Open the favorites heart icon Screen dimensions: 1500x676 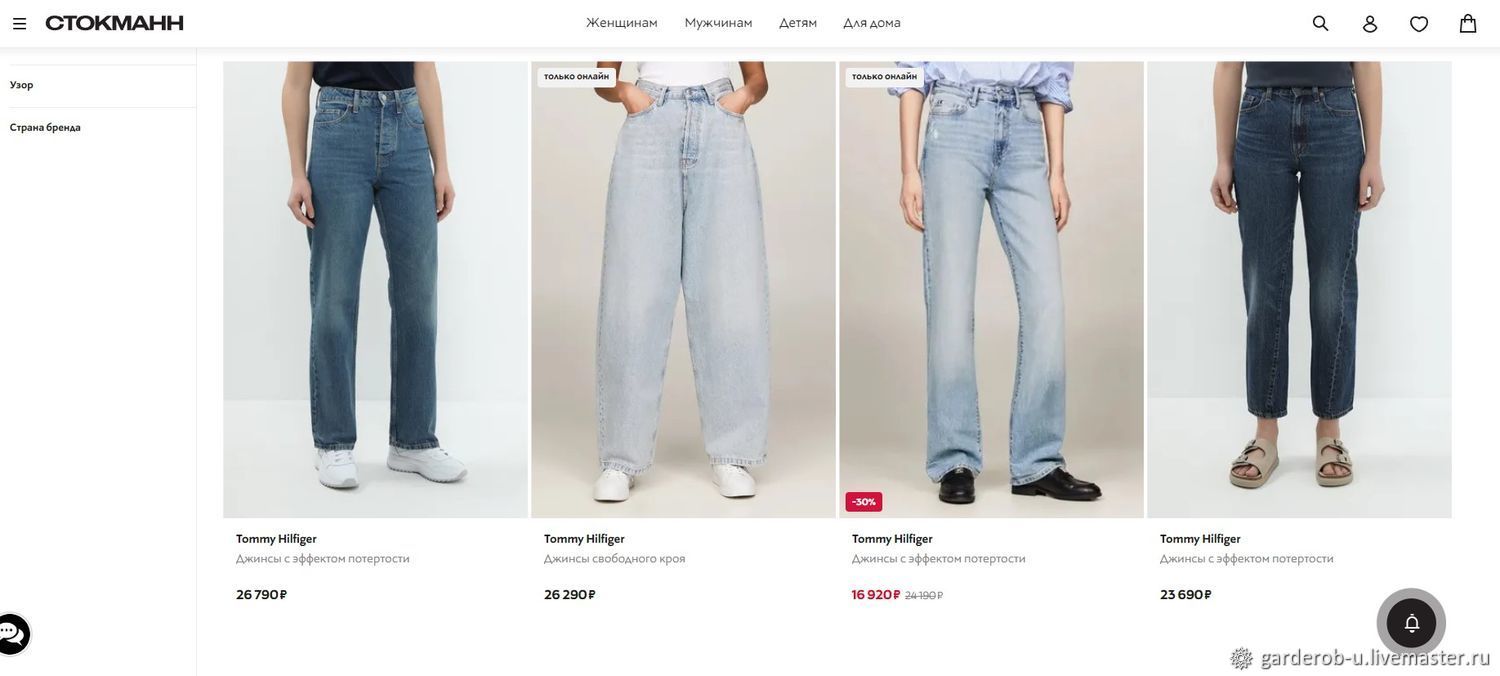pyautogui.click(x=1419, y=23)
